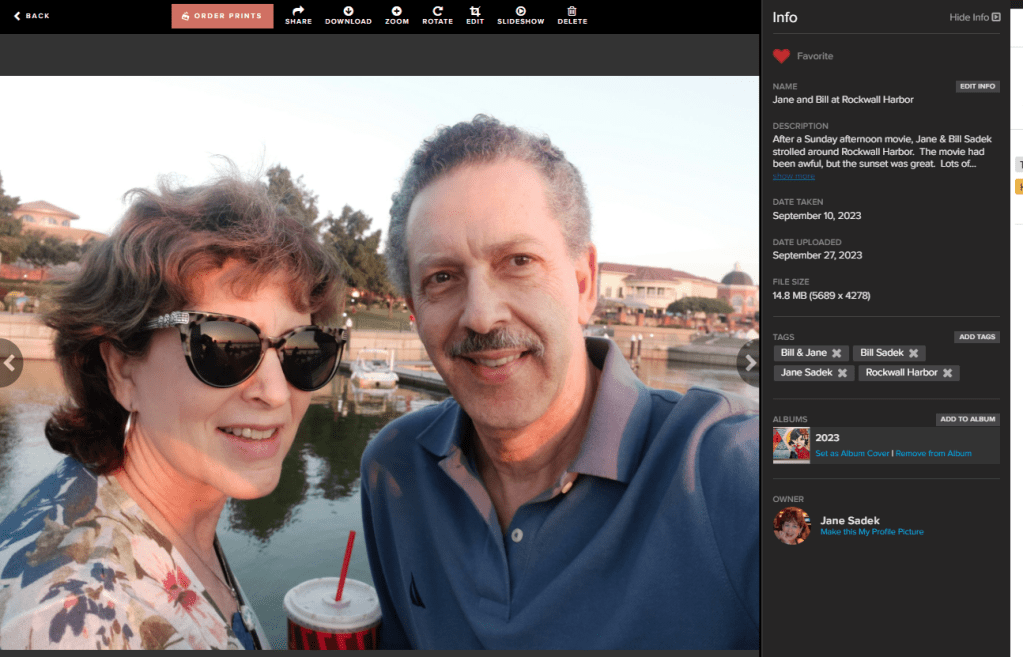Delete this photo with trash icon

tap(572, 11)
